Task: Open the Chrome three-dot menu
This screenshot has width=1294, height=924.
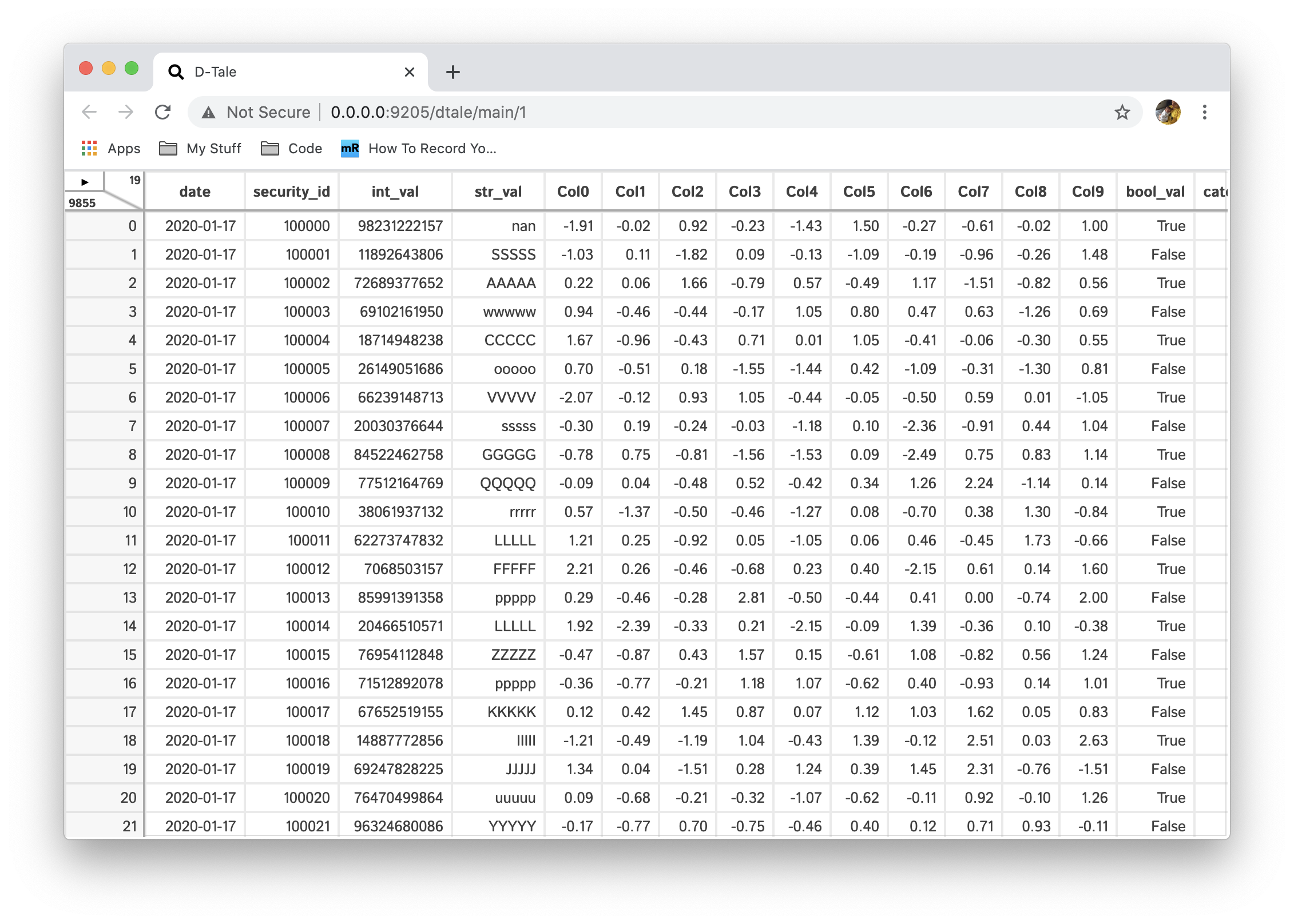Action: click(x=1204, y=112)
